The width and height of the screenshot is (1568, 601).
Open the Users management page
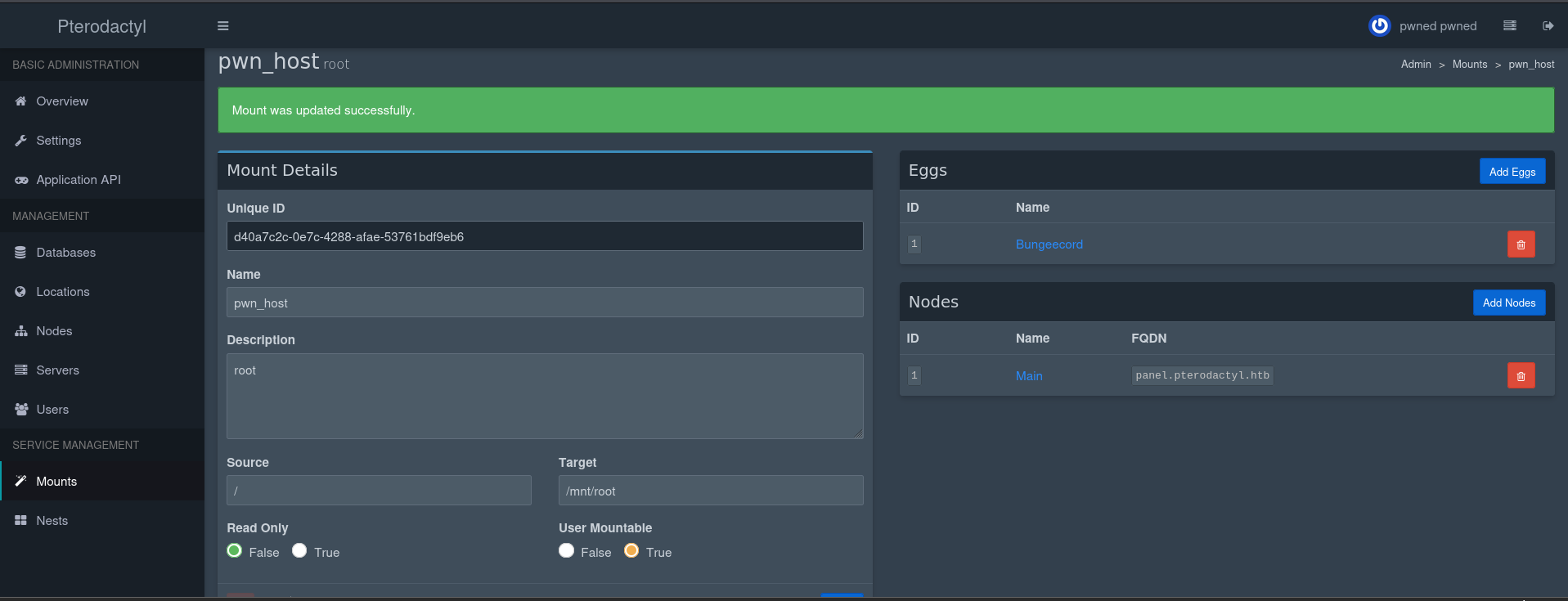[x=102, y=410]
